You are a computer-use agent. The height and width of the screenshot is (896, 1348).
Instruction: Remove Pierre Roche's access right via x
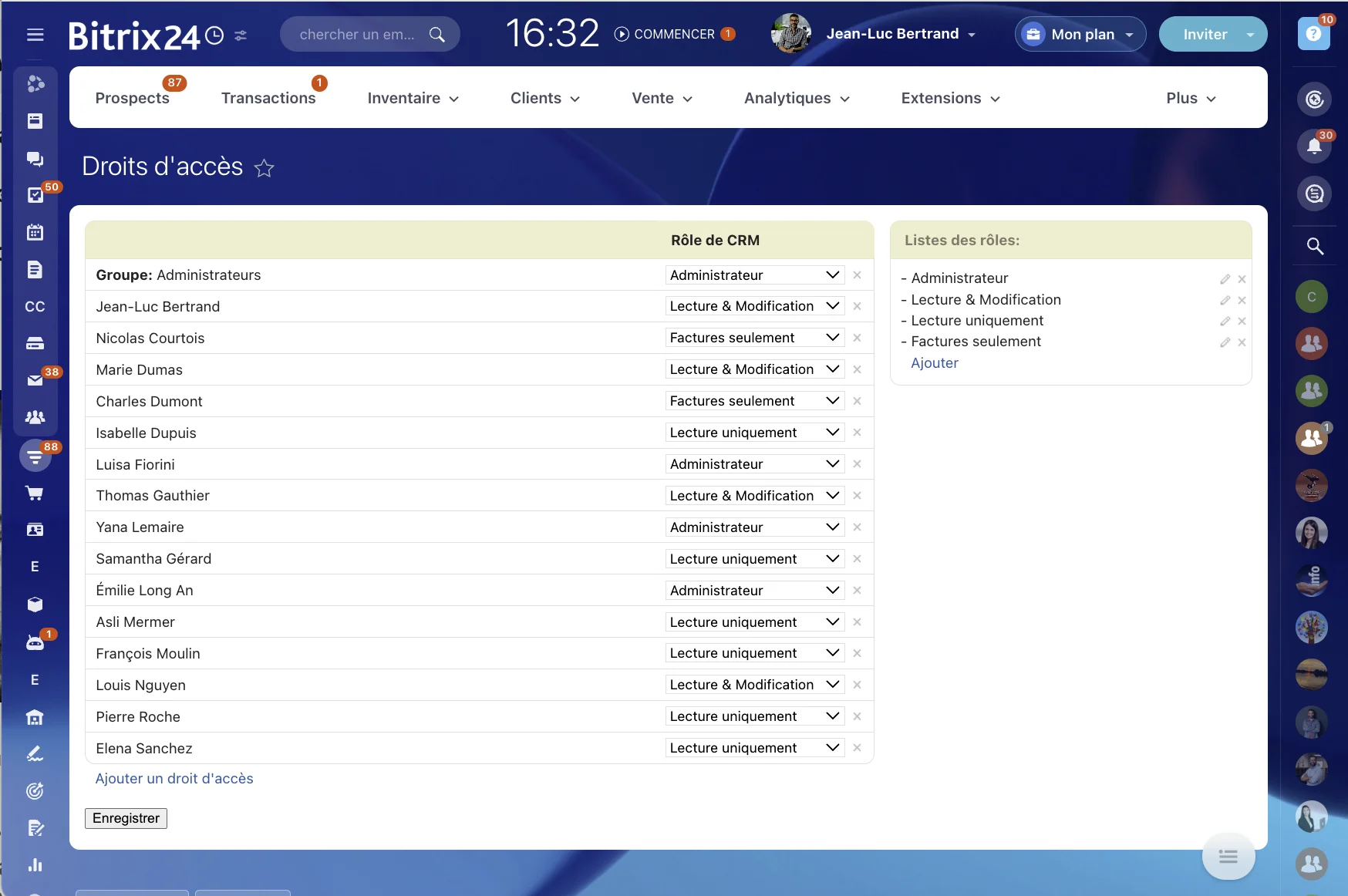[x=858, y=716]
